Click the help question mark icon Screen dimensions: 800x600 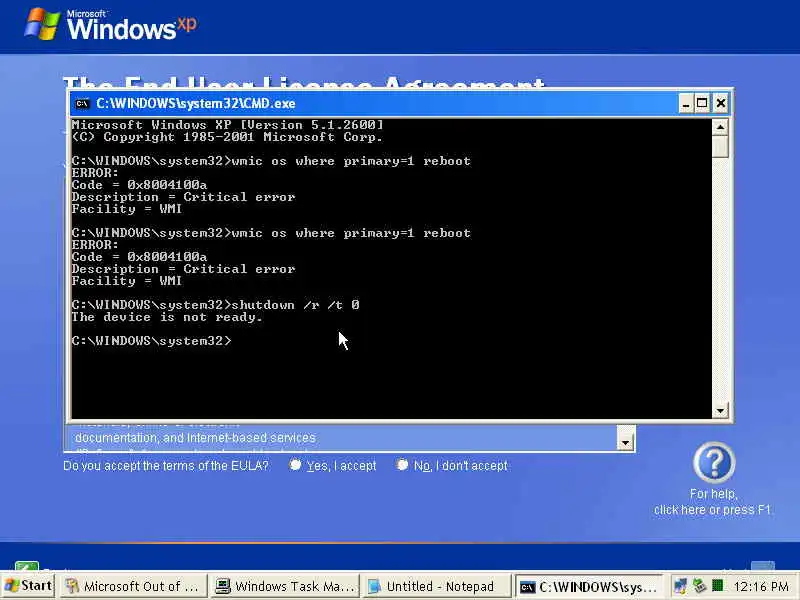point(714,462)
